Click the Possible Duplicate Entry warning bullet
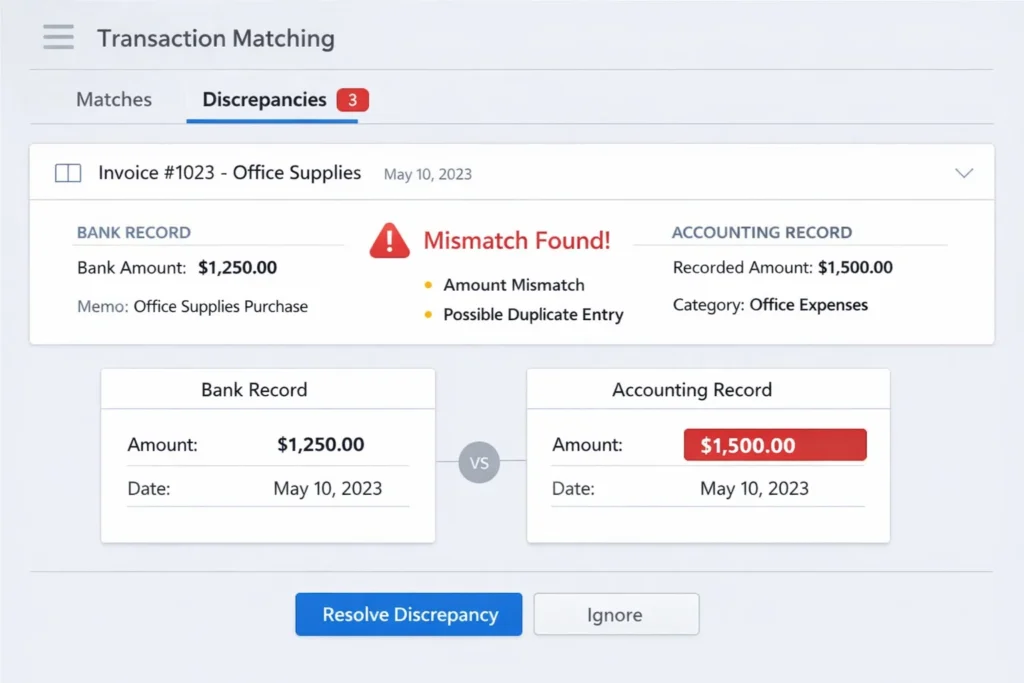Image resolution: width=1024 pixels, height=683 pixels. point(430,314)
